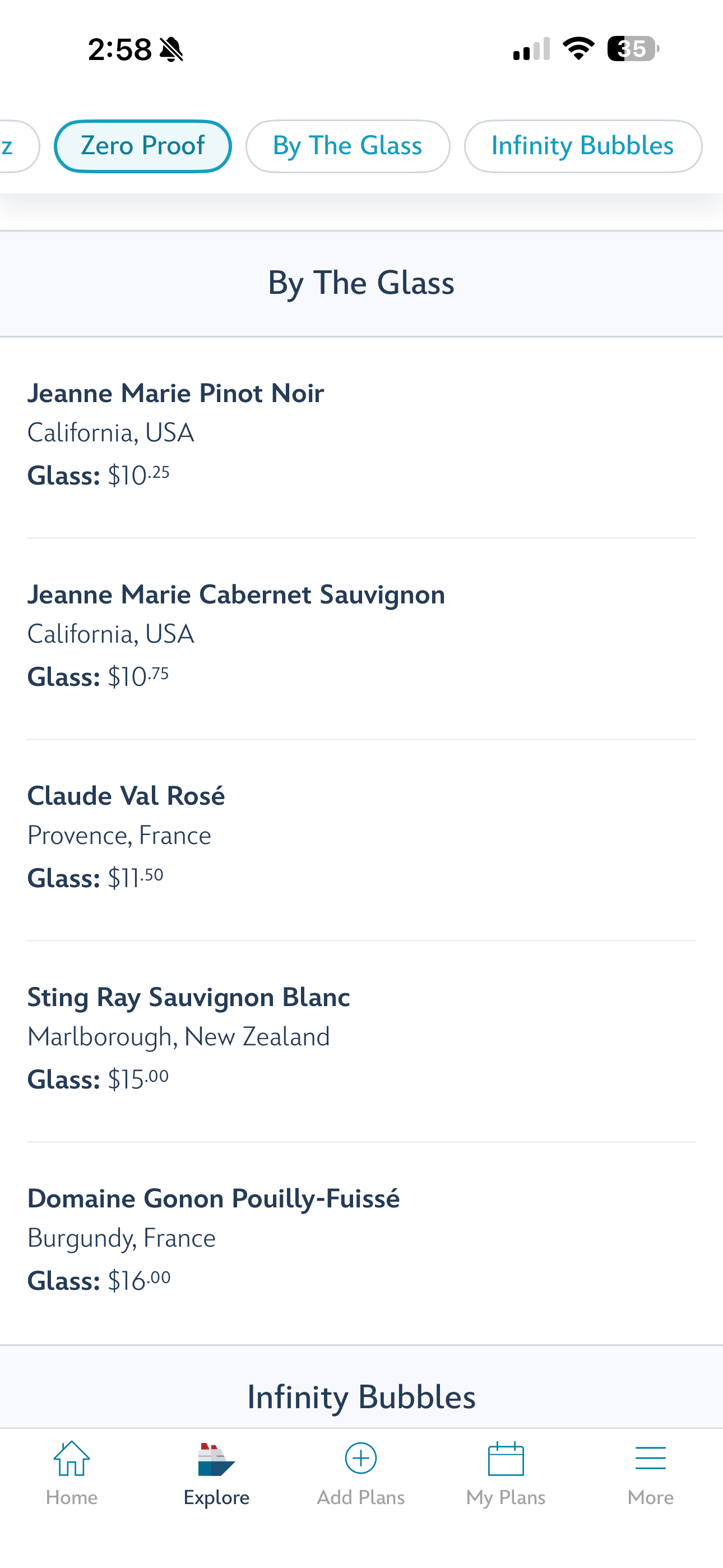723x1568 pixels.
Task: Tap the By The Glass section header
Action: click(x=361, y=283)
